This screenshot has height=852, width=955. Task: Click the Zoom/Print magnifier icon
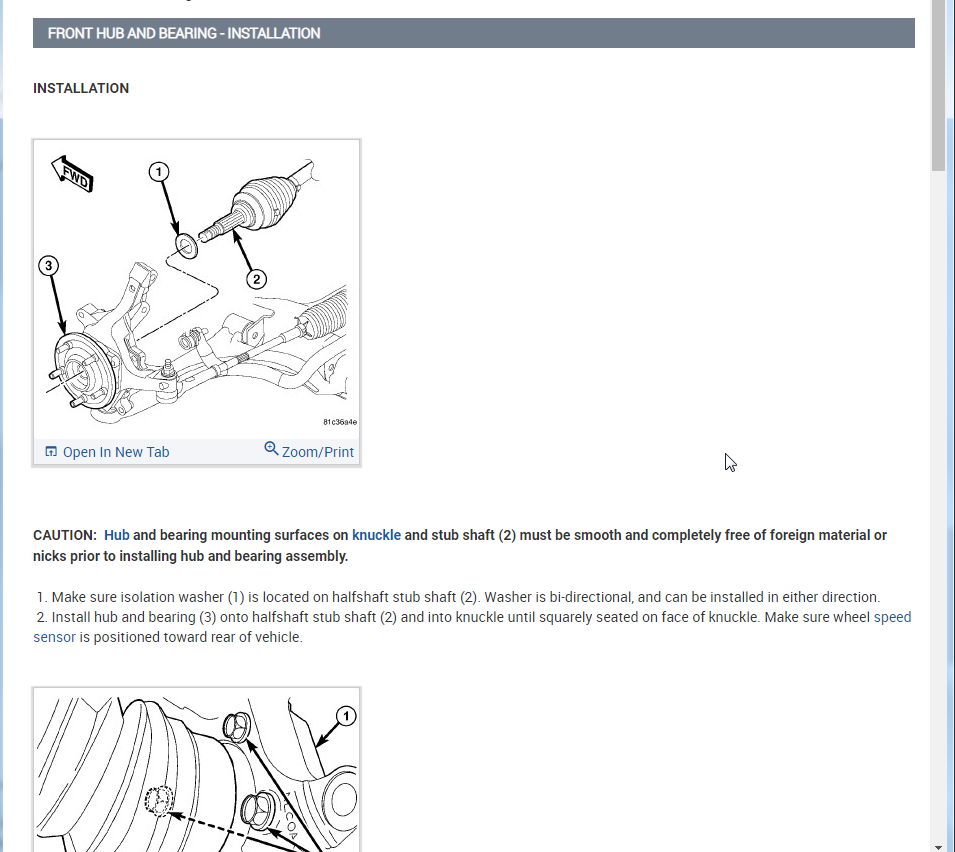pos(271,449)
